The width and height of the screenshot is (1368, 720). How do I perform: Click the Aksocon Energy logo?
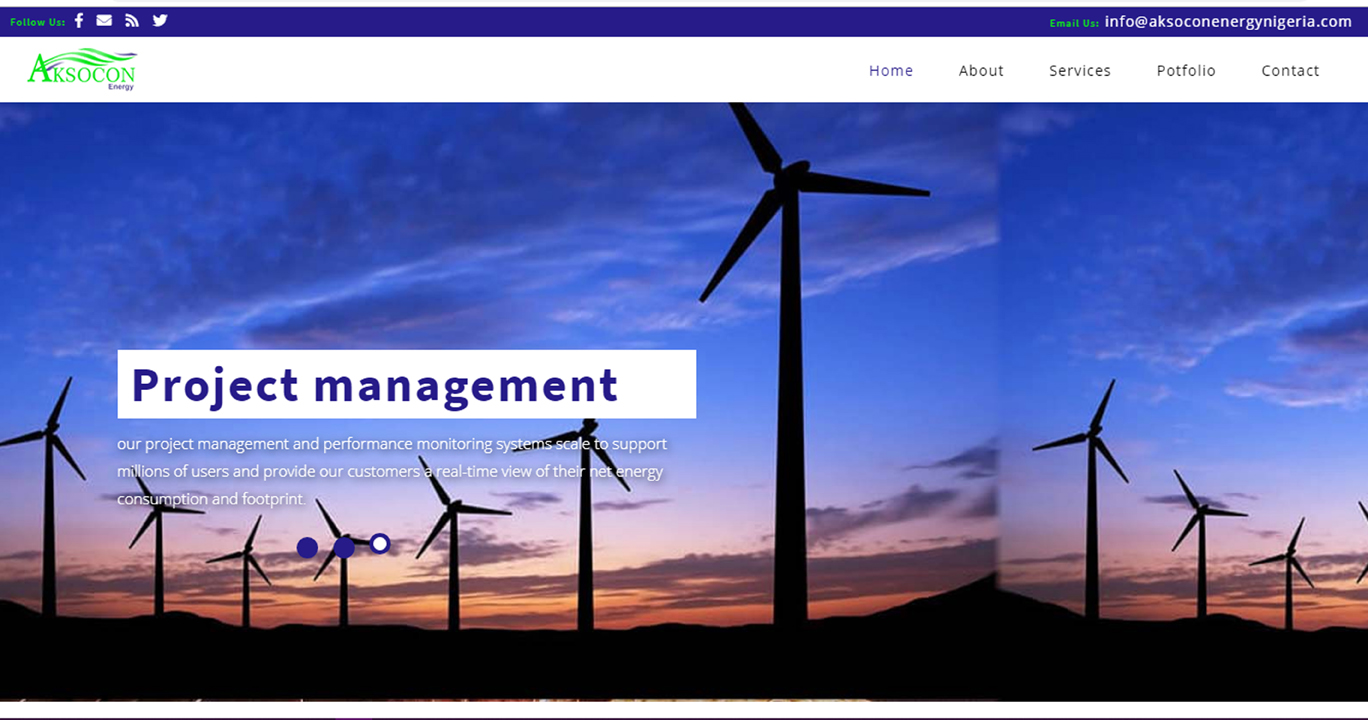[82, 70]
